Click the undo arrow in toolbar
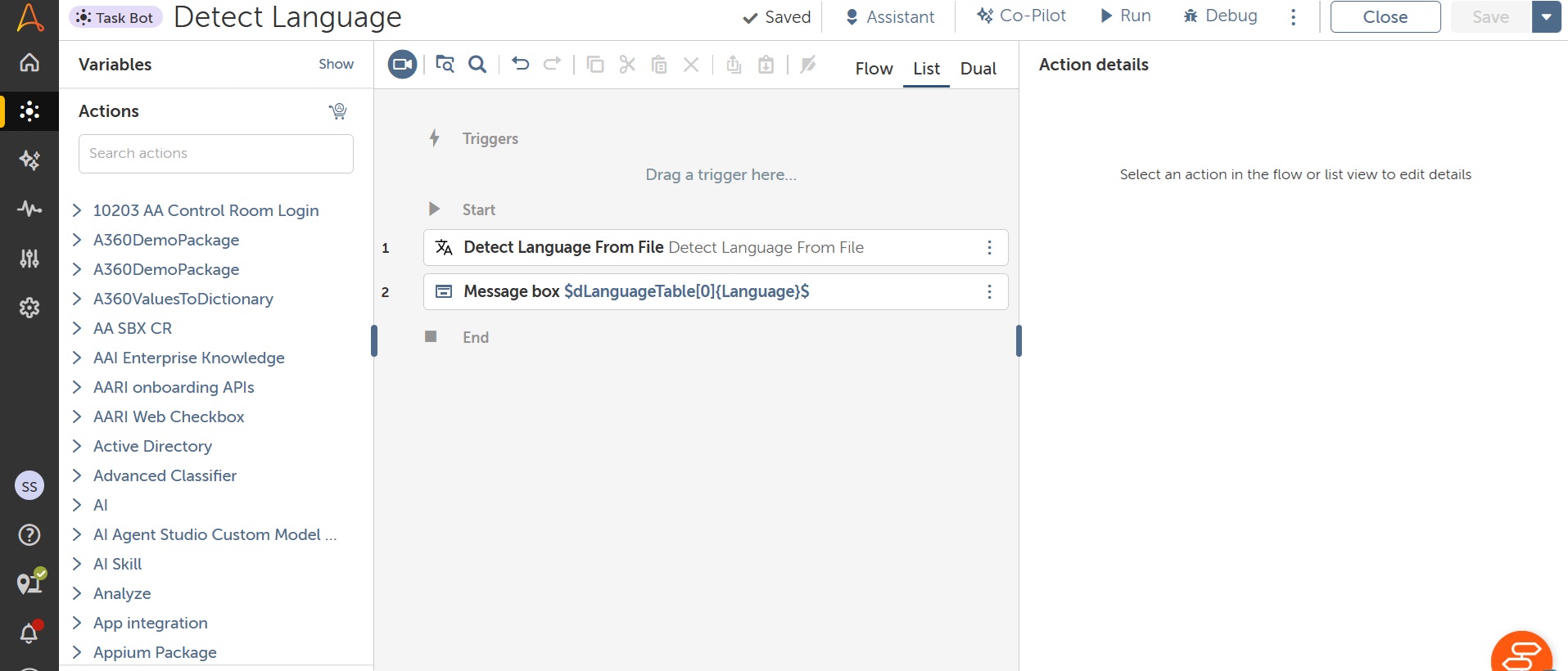This screenshot has width=1568, height=671. [x=520, y=64]
